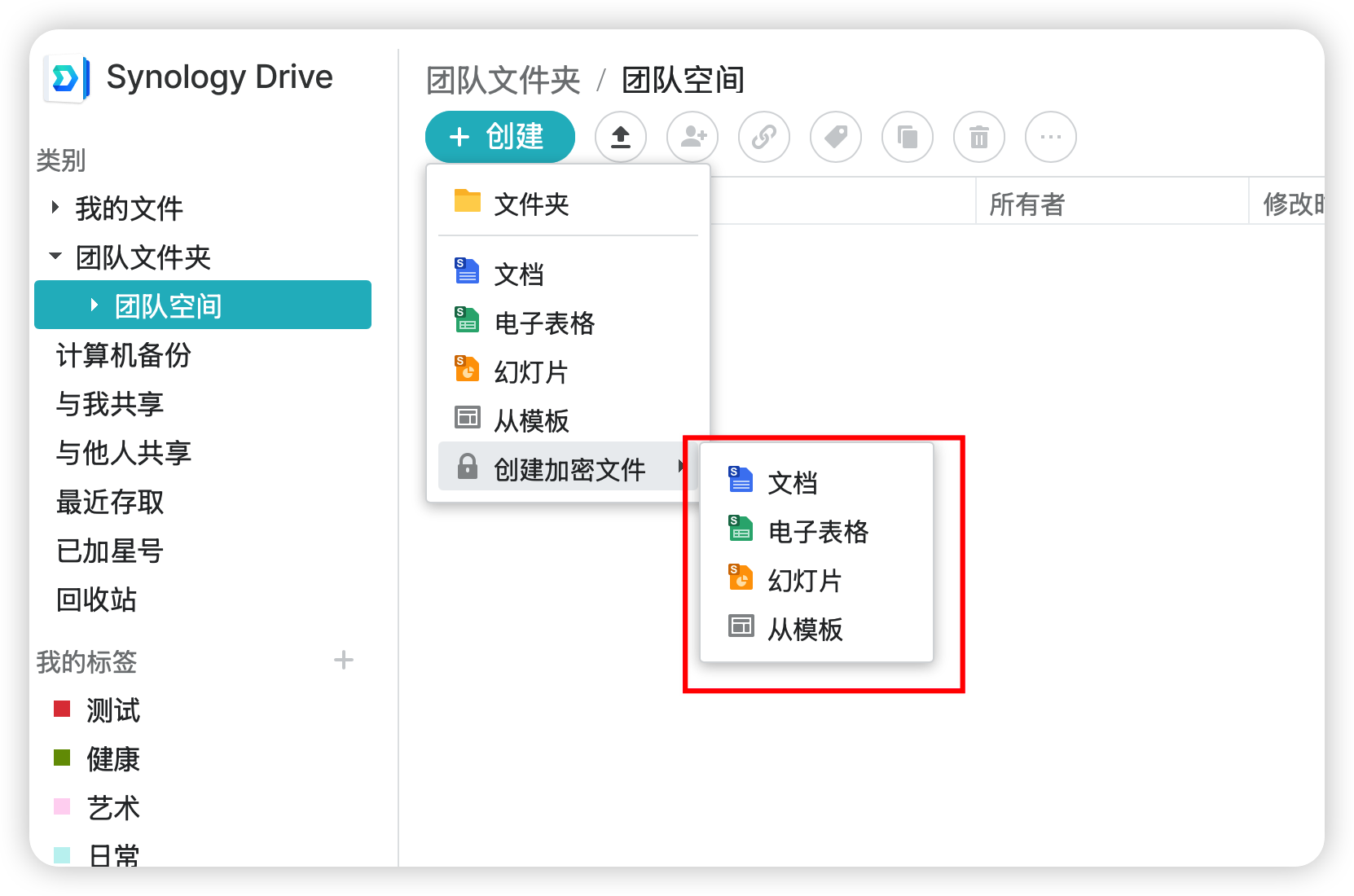Click the cyan swatch of 日常 label

[x=62, y=855]
